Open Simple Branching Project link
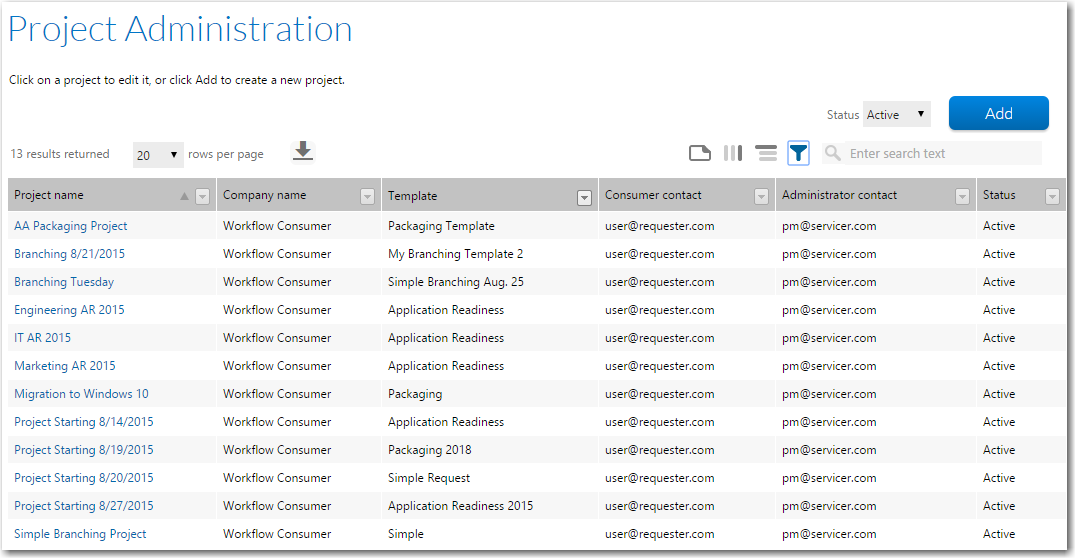1075x558 pixels. [x=80, y=534]
